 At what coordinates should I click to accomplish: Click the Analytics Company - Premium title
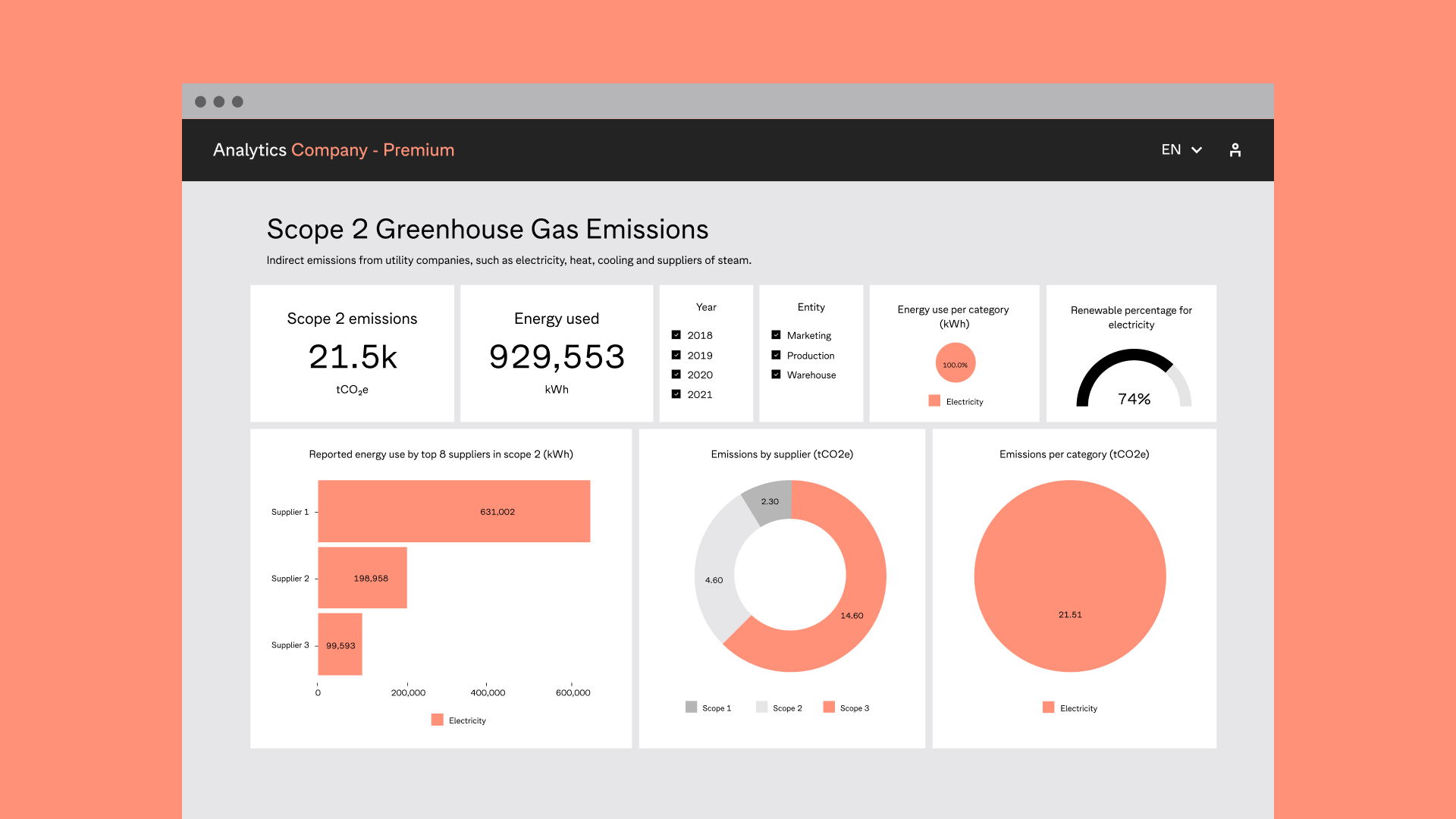(334, 150)
